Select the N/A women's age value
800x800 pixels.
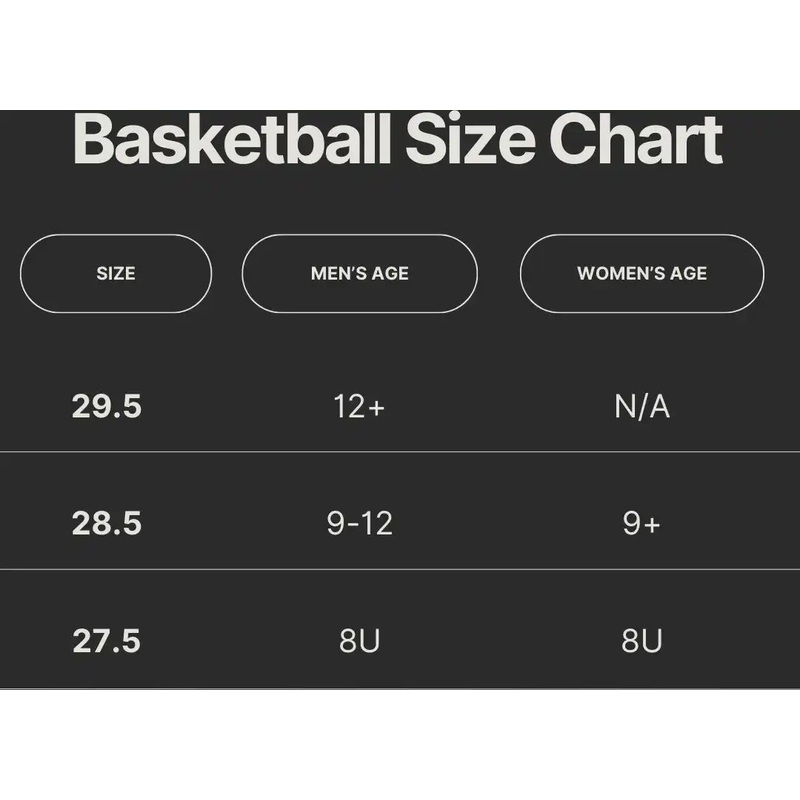coord(642,407)
